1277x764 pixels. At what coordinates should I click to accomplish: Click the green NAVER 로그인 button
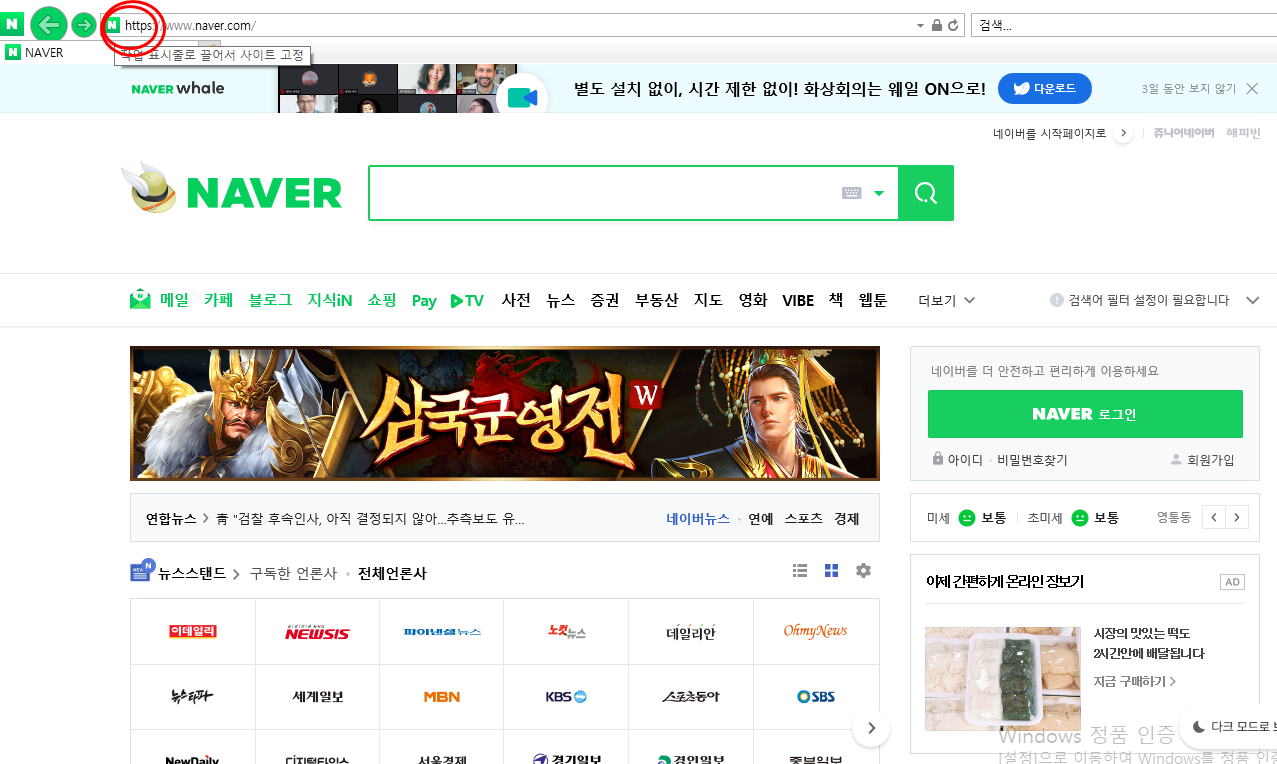tap(1085, 414)
